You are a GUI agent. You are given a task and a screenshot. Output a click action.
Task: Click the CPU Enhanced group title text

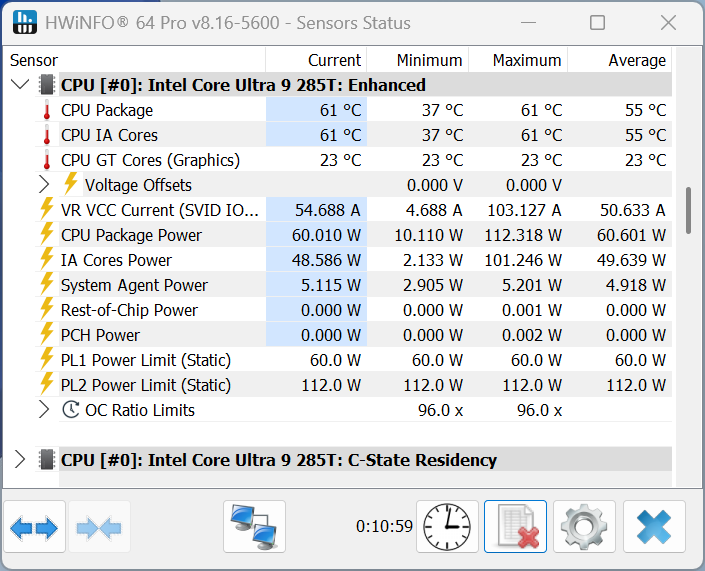point(243,85)
